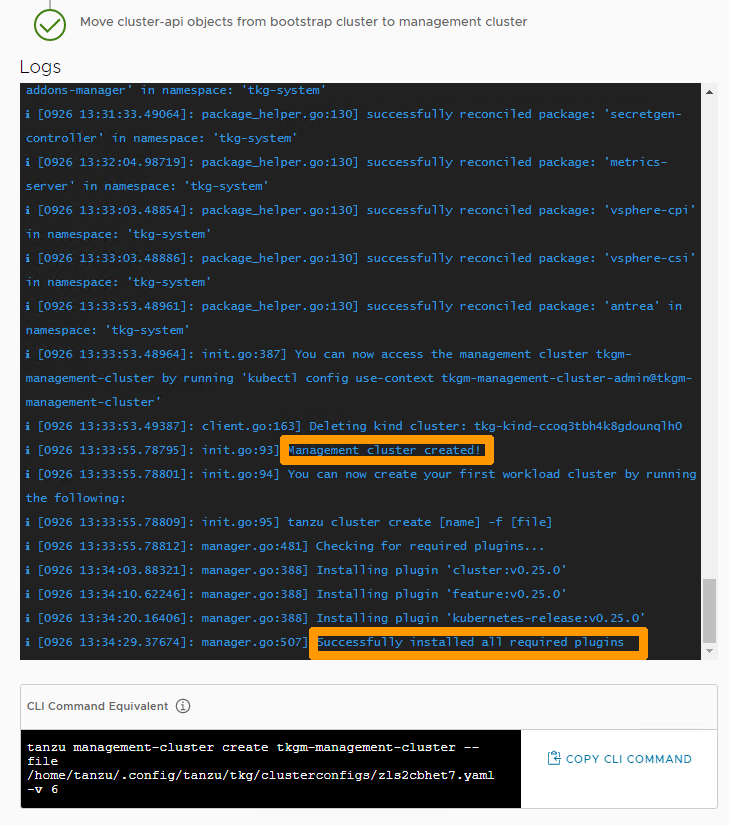Screen dimensions: 729x825
Task: Click the COPY CLI COMMAND button
Action: pyautogui.click(x=620, y=759)
